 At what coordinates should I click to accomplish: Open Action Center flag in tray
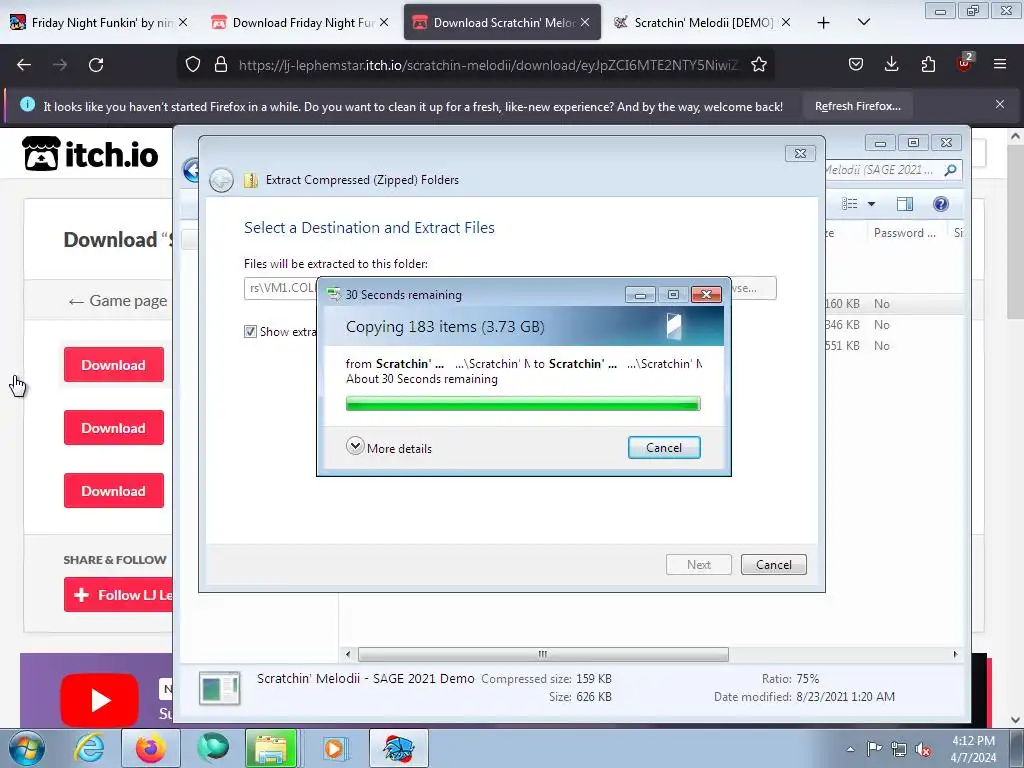[874, 749]
